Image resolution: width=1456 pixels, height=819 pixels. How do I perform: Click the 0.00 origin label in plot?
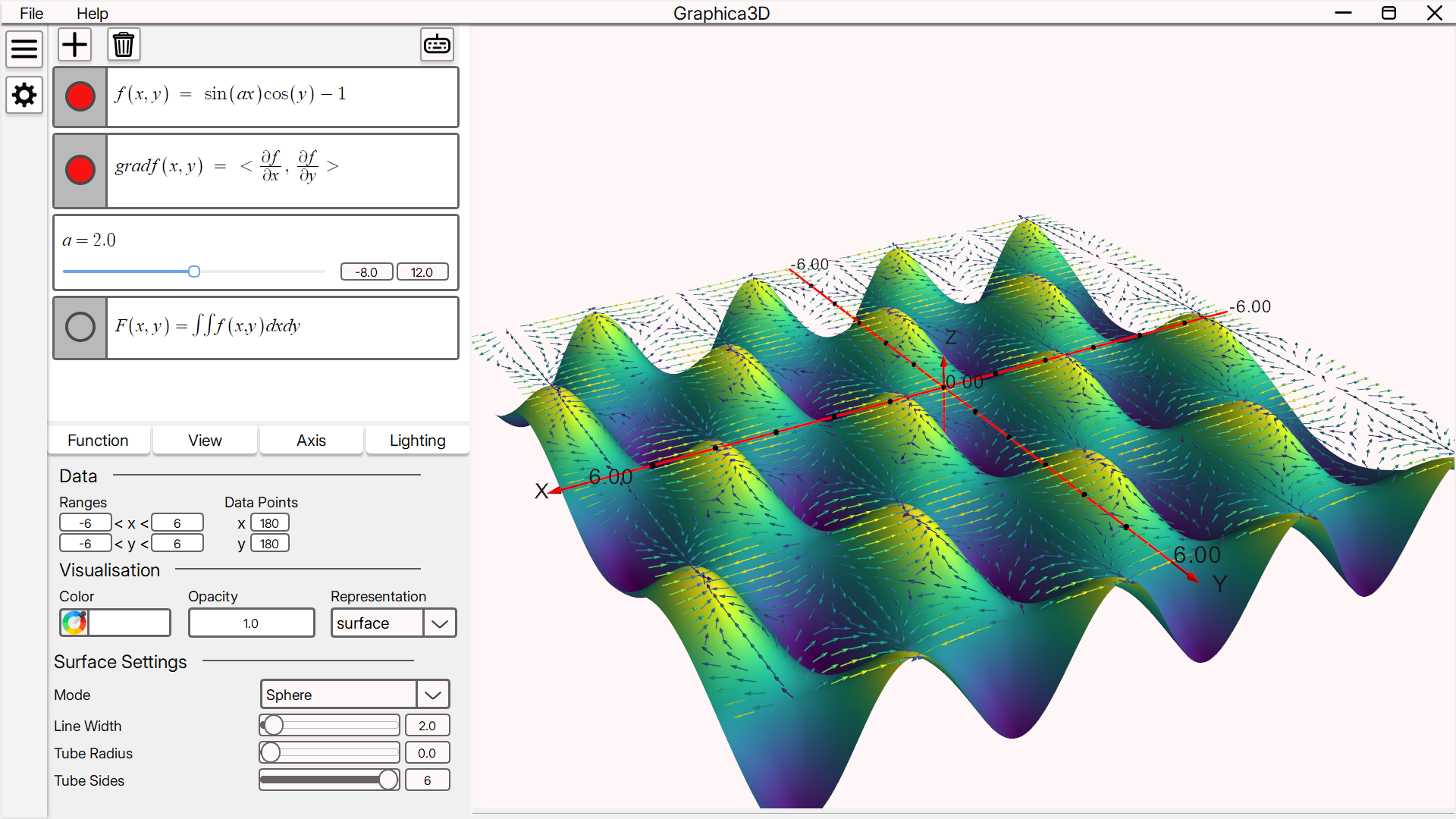[965, 382]
